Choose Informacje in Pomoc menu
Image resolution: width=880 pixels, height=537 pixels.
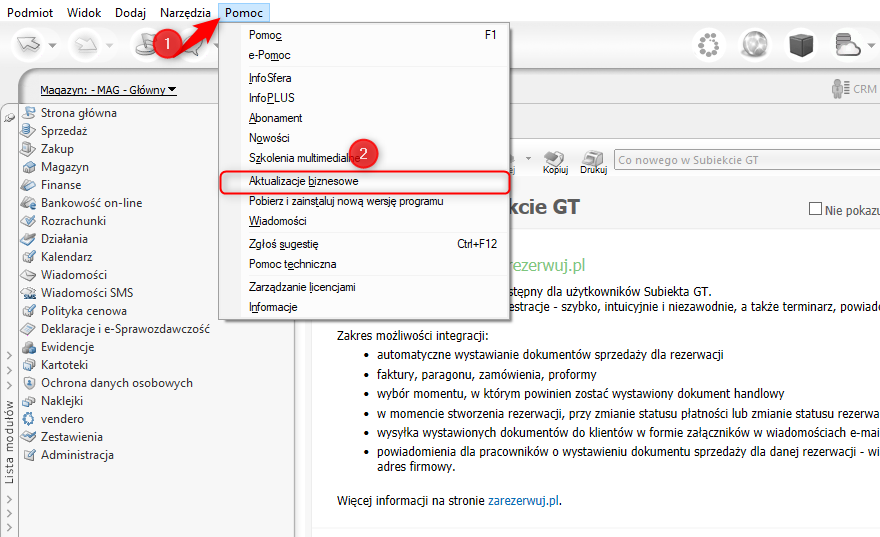pos(364,307)
